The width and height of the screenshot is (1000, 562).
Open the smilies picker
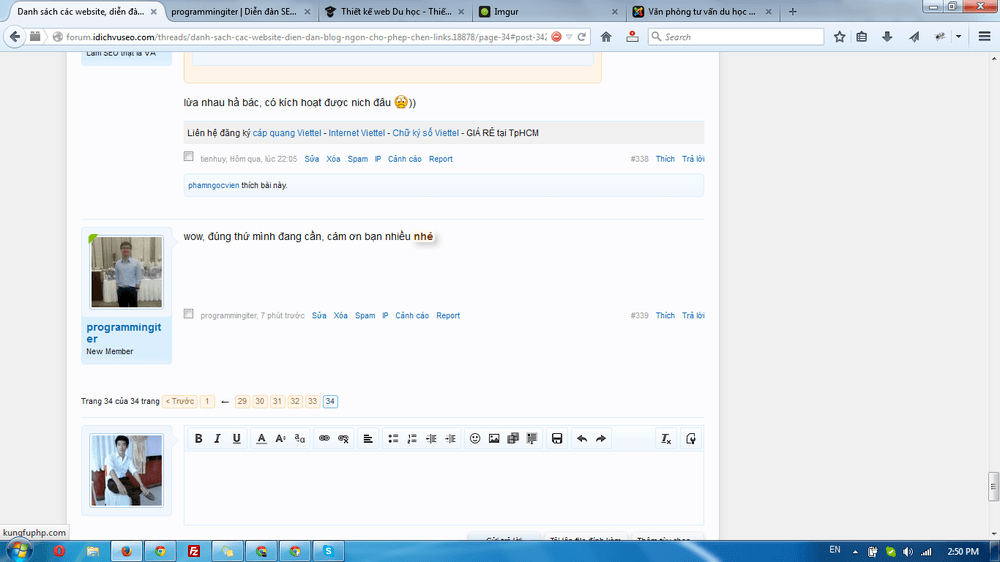coord(474,438)
